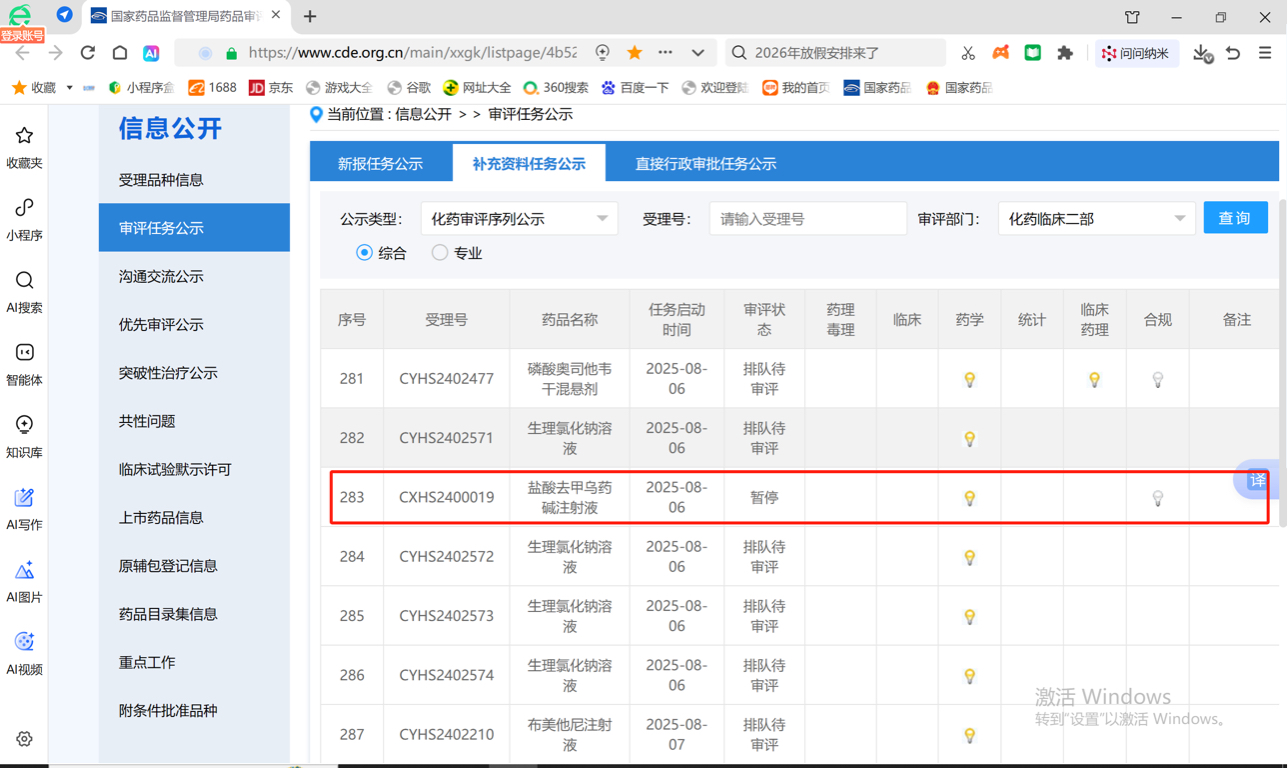Open the 智能体 sidebar icon
Viewport: 1288px width, 768px height.
pos(24,363)
